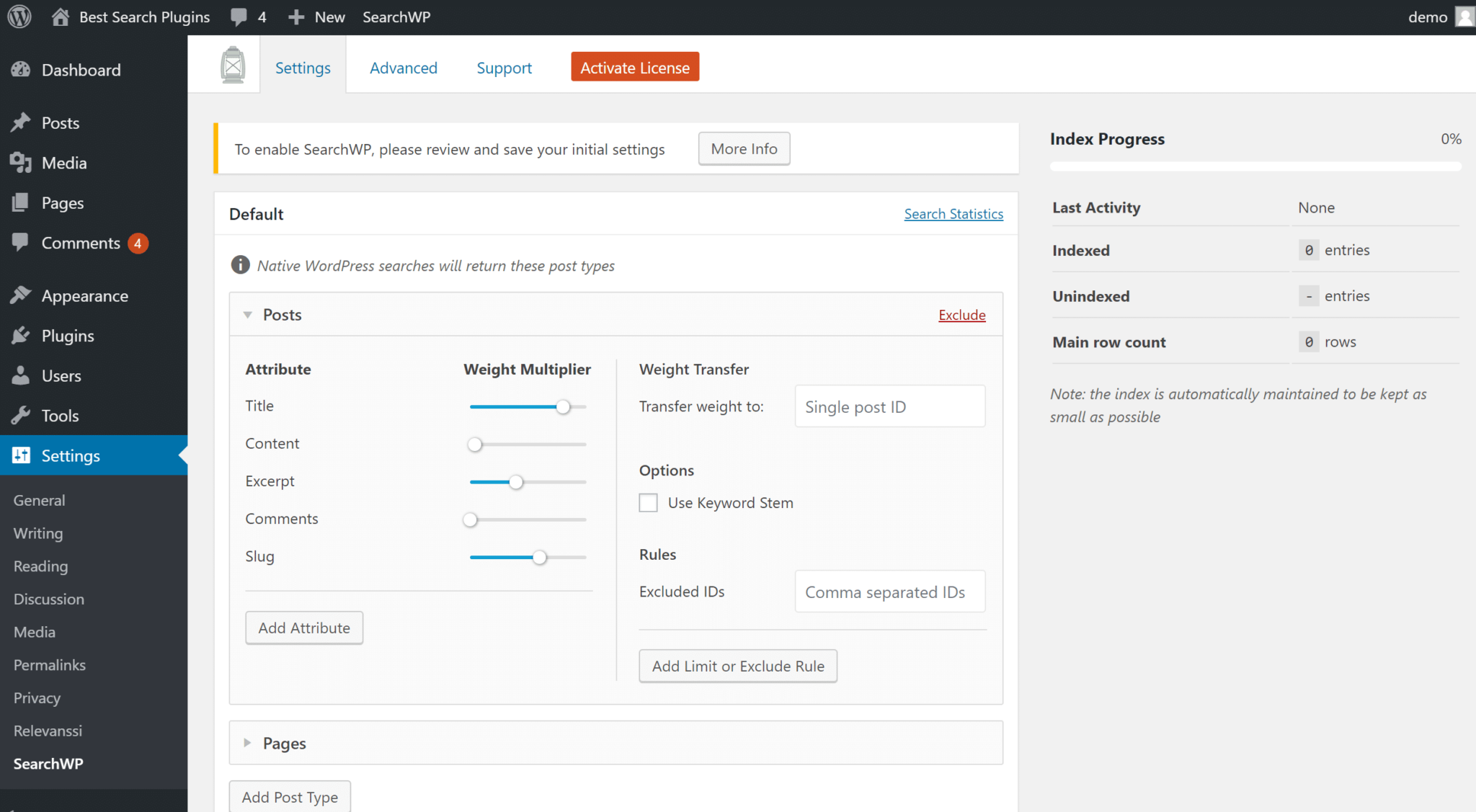This screenshot has height=812, width=1476.
Task: Open Dashboard via its gauge icon
Action: (x=21, y=70)
